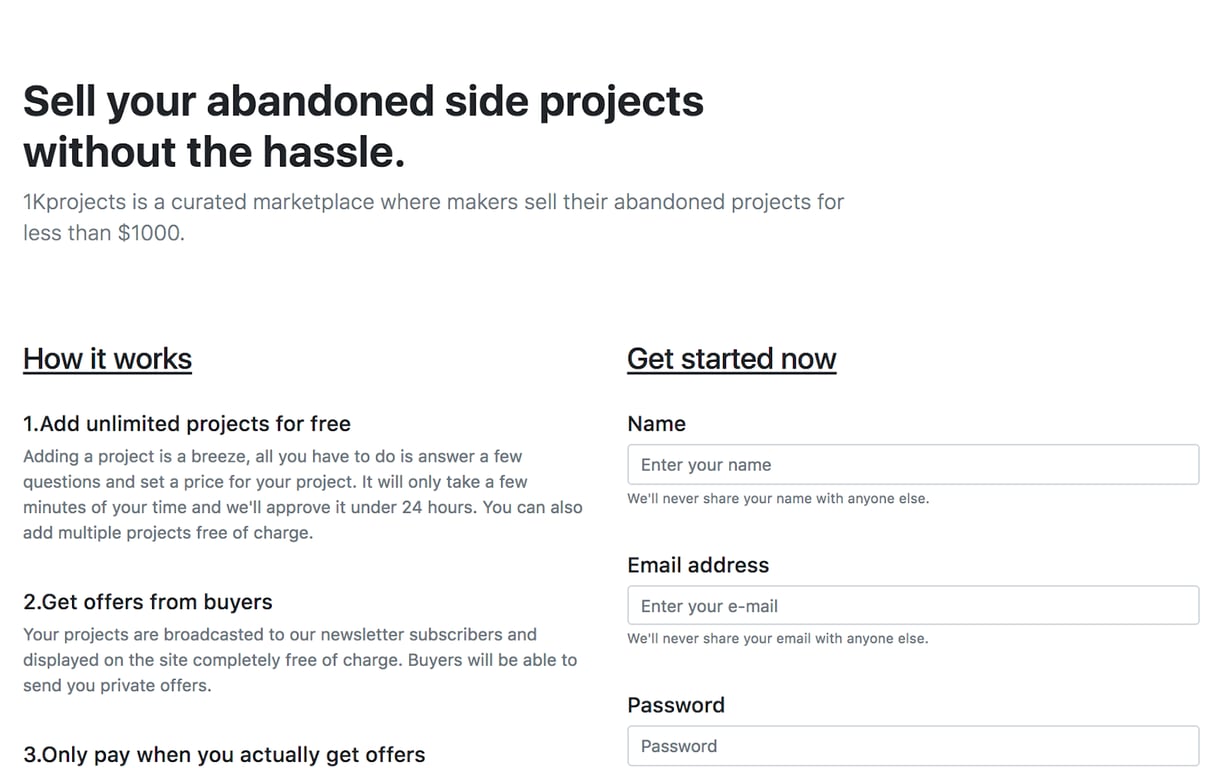Image resolution: width=1228 pixels, height=768 pixels.
Task: Click the paragraph about newsletter broadcasting
Action: [300, 659]
